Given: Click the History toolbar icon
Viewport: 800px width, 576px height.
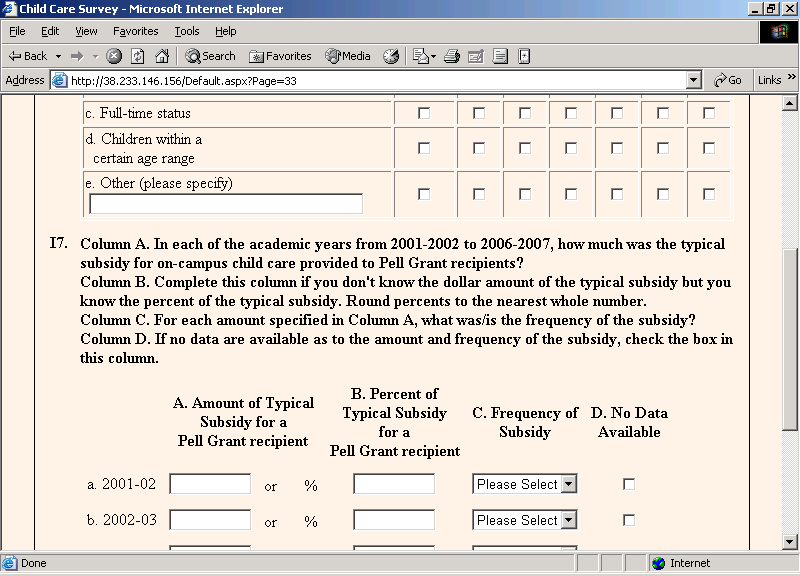Looking at the screenshot, I should point(391,56).
